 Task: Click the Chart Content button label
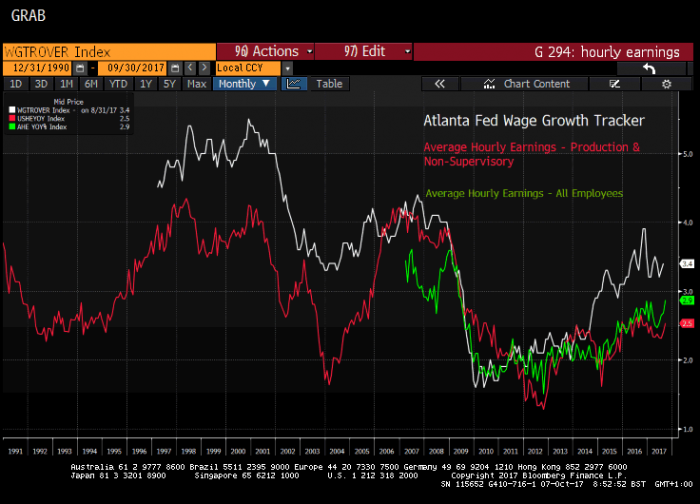click(537, 84)
